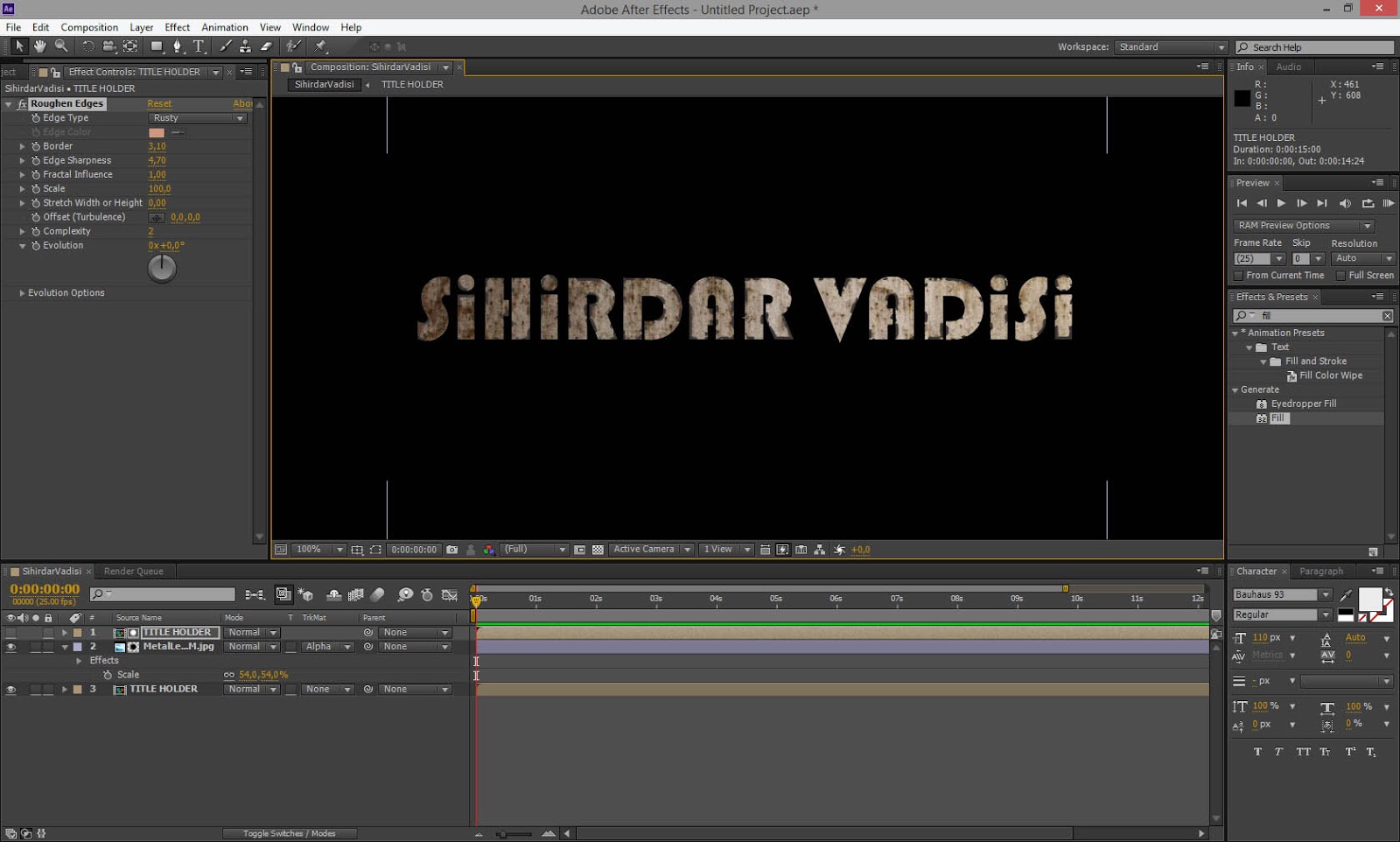Viewport: 1400px width, 842px height.
Task: Click ShihirdarVadisi breadcrumb in viewer
Action: click(325, 85)
